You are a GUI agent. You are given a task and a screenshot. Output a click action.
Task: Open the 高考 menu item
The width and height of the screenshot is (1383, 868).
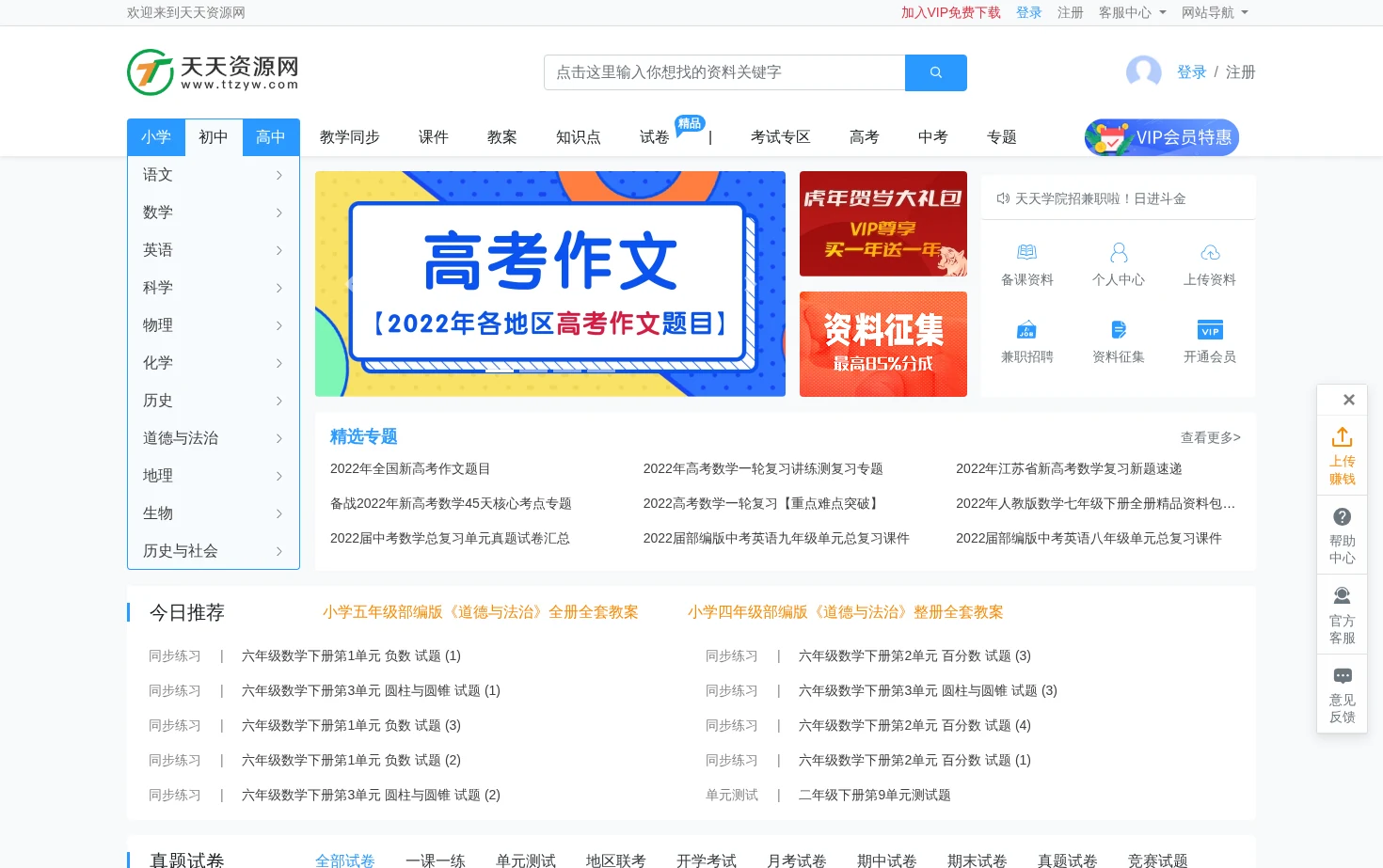tap(865, 137)
